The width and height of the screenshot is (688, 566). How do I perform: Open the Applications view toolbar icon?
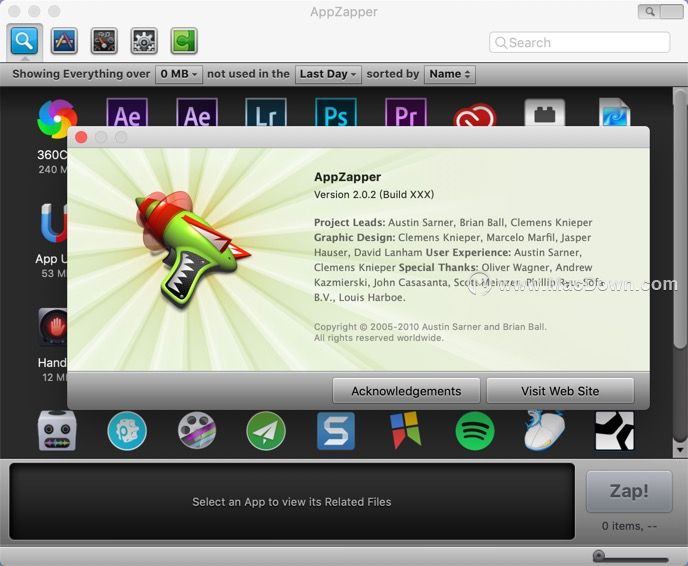point(64,41)
